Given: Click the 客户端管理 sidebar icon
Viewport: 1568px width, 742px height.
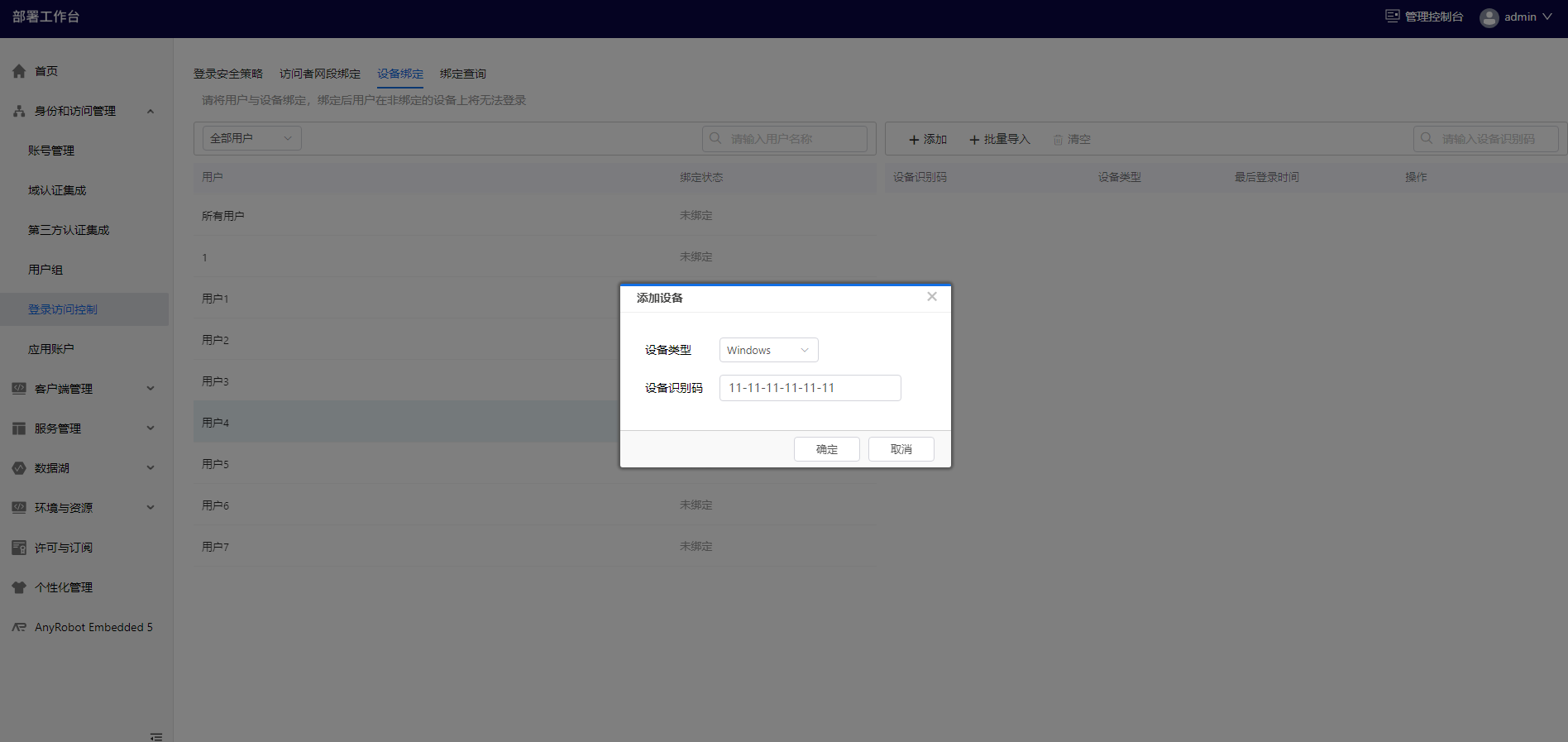Looking at the screenshot, I should coord(19,388).
